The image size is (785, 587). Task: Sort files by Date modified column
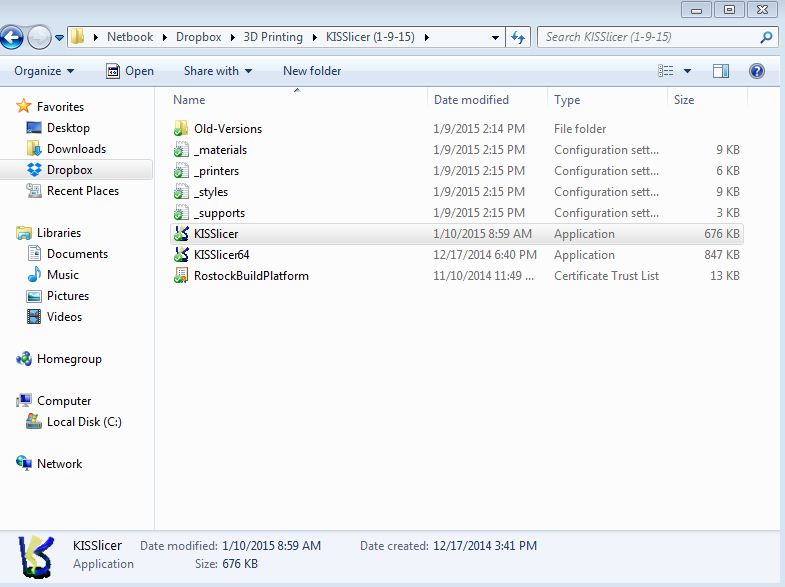pos(471,100)
